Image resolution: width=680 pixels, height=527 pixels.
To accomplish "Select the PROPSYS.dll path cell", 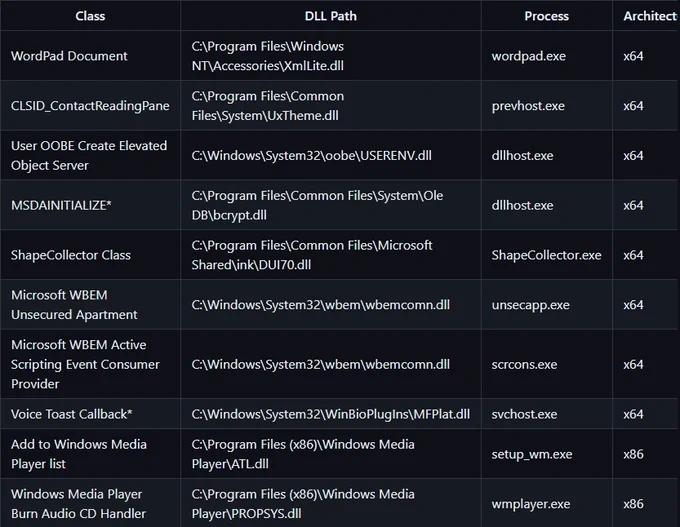I will [x=330, y=503].
